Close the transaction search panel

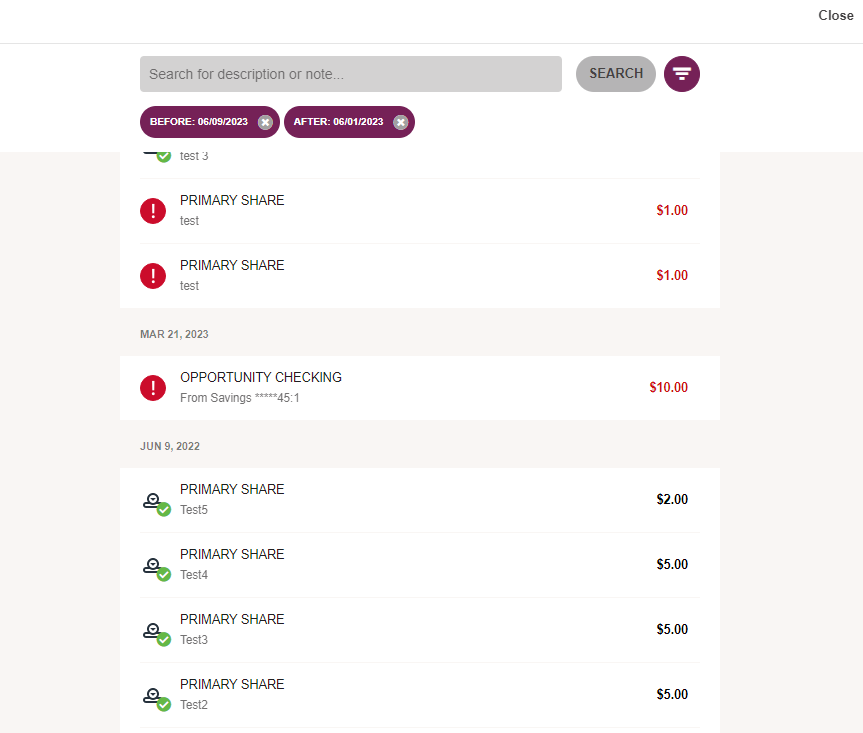835,15
